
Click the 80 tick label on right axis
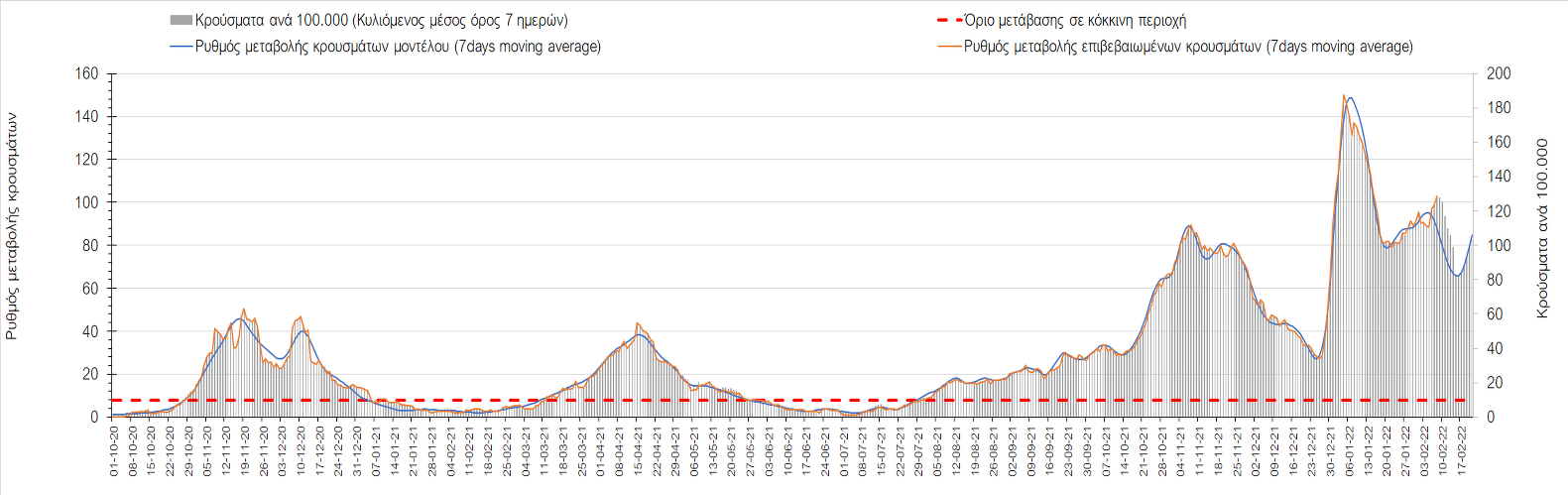click(1495, 280)
